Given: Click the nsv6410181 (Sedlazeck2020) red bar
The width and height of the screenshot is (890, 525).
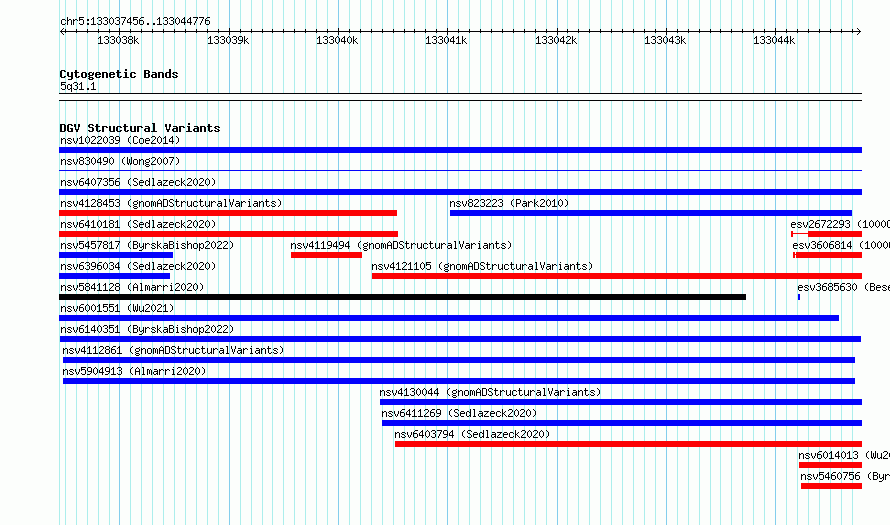Looking at the screenshot, I should (229, 234).
